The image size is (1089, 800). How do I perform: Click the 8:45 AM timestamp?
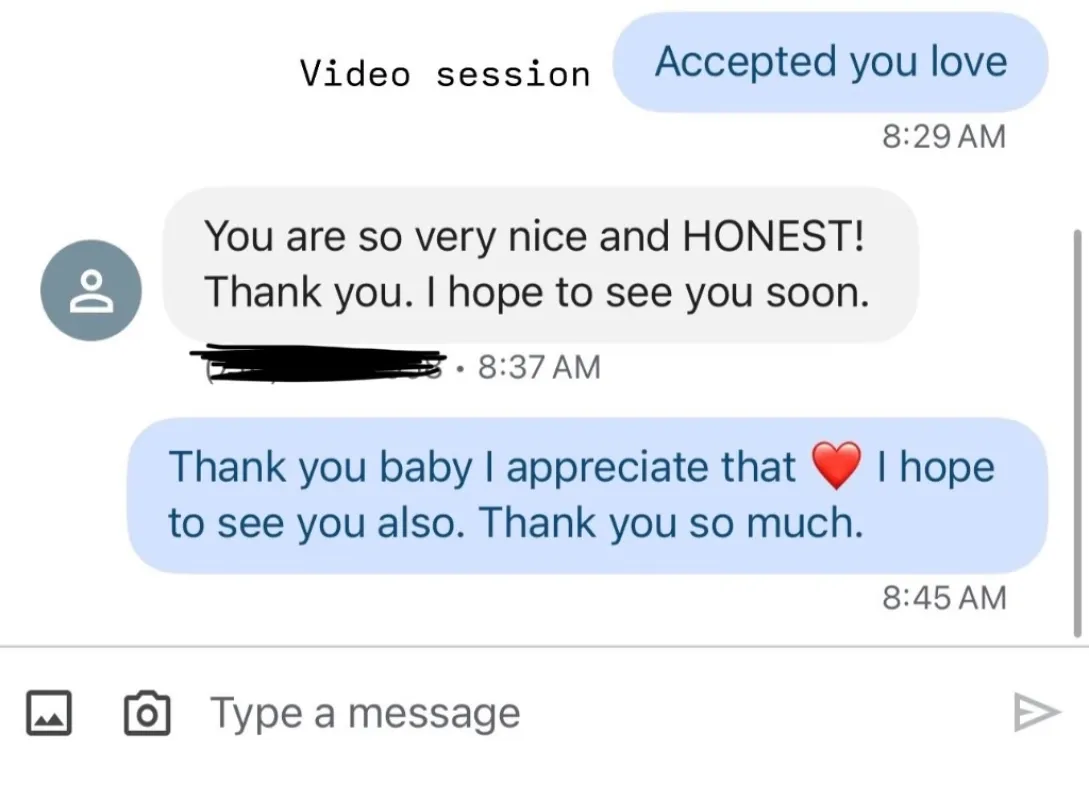point(943,597)
